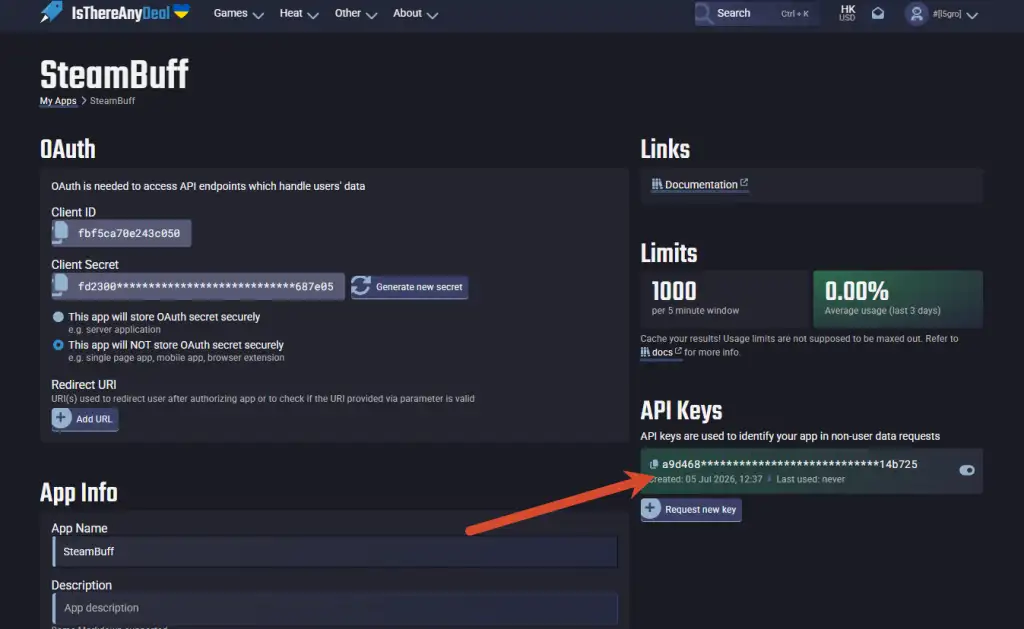Click the Search box in header

click(757, 13)
